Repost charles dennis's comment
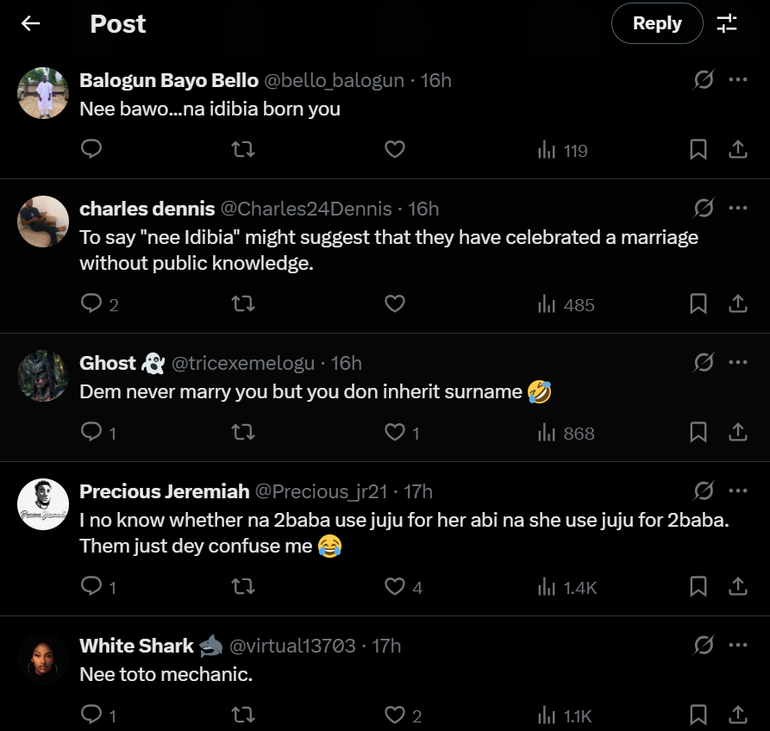770x731 pixels. click(243, 304)
